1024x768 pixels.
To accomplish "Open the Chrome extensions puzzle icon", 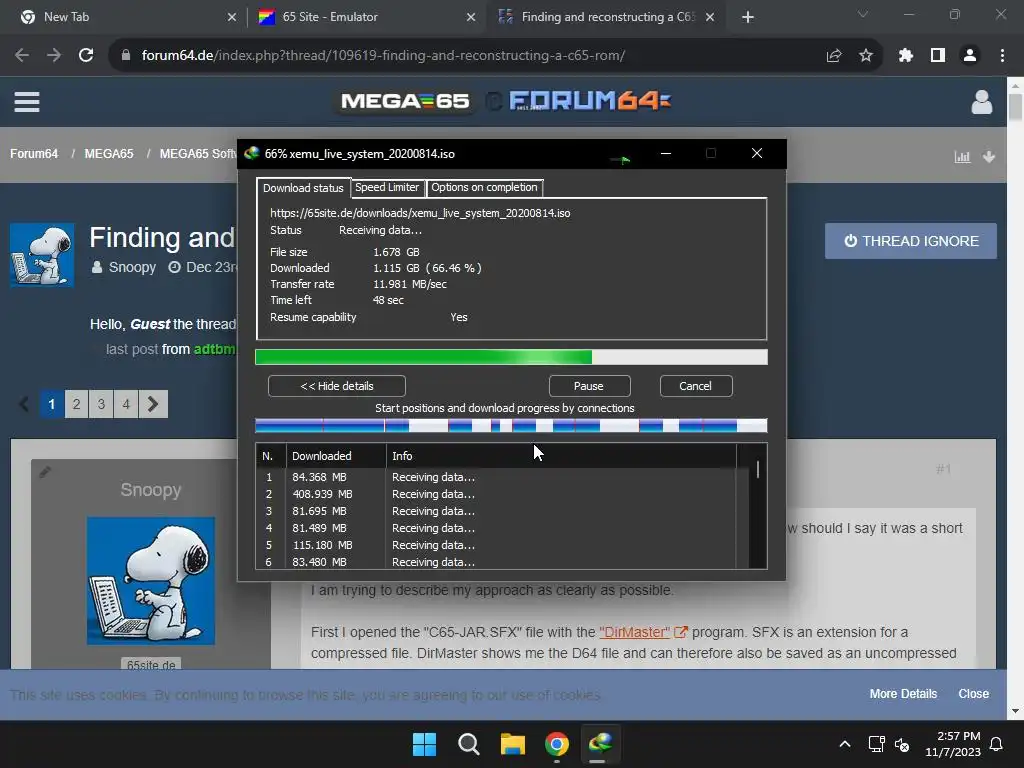I will click(x=905, y=56).
